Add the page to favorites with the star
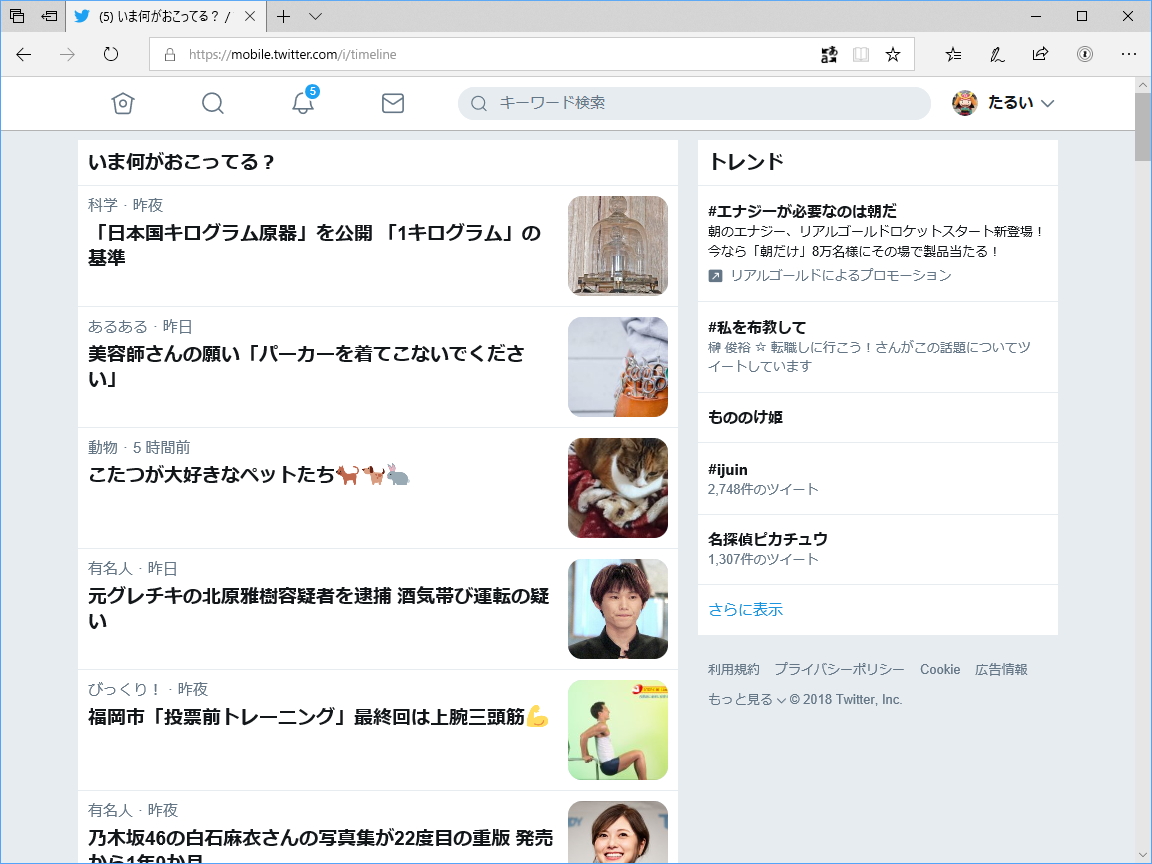Viewport: 1152px width, 864px height. tap(891, 55)
